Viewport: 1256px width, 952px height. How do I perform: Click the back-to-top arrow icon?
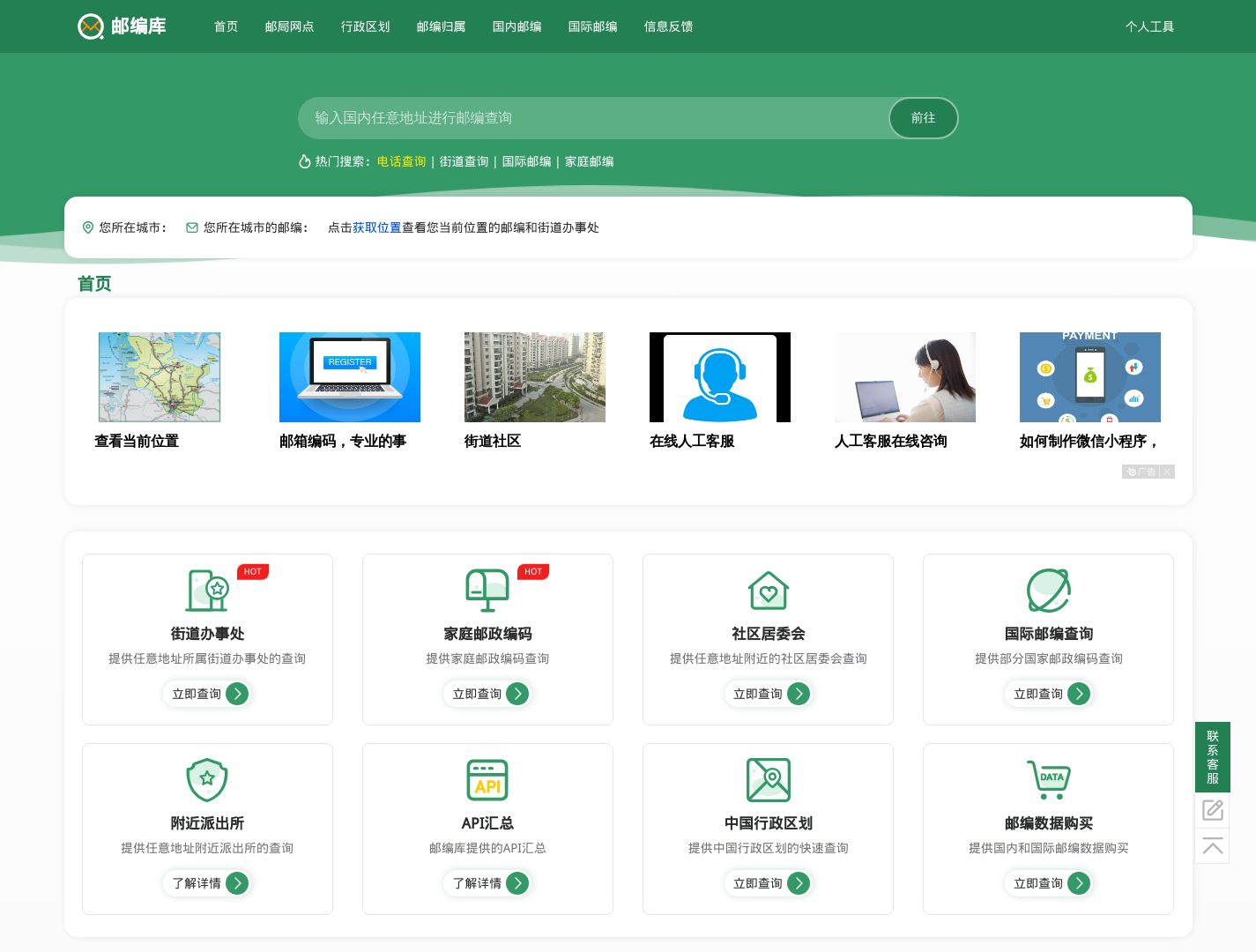point(1213,846)
